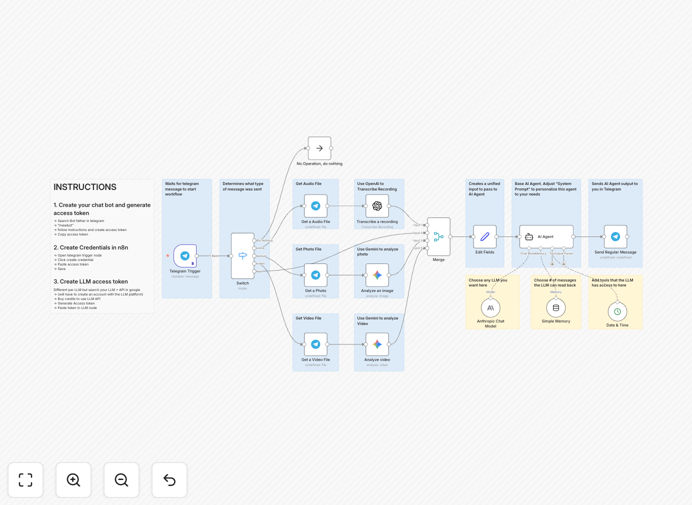Click '3. Create LLM access token' heading
Viewport: 692px width, 505px height.
[x=91, y=282]
